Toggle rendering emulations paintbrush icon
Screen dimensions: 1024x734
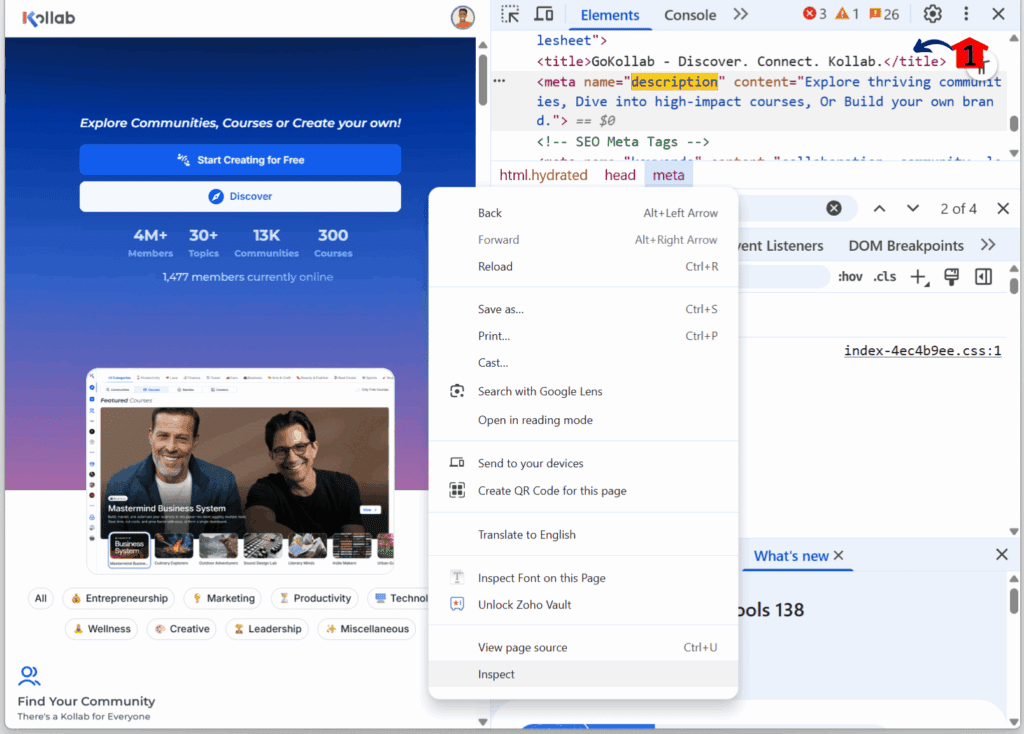(952, 277)
